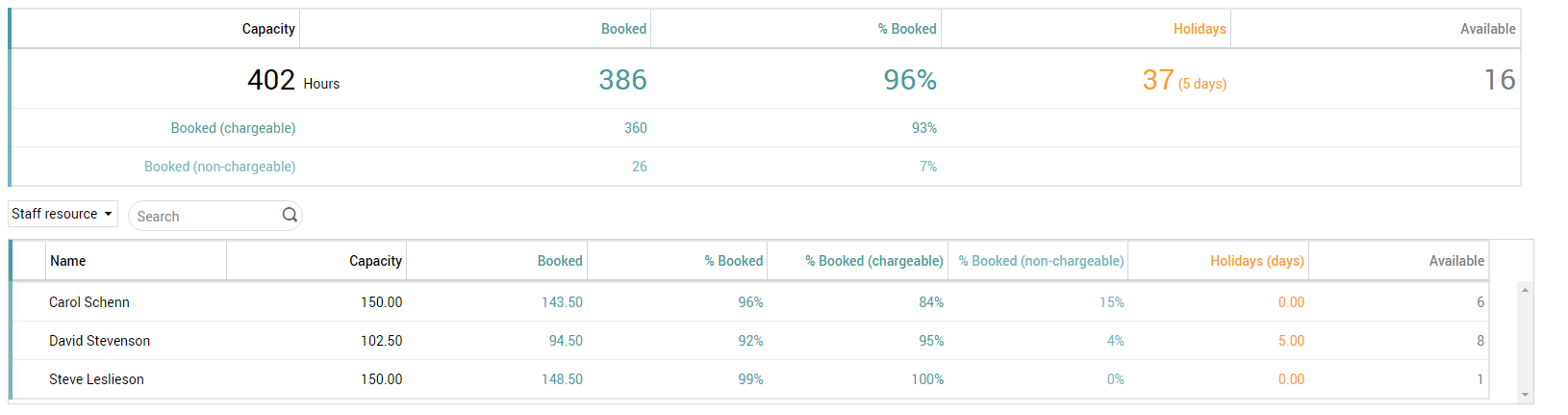Viewport: 1568px width, 415px height.
Task: Click the scroll down arrow of staff table
Action: (x=1525, y=395)
